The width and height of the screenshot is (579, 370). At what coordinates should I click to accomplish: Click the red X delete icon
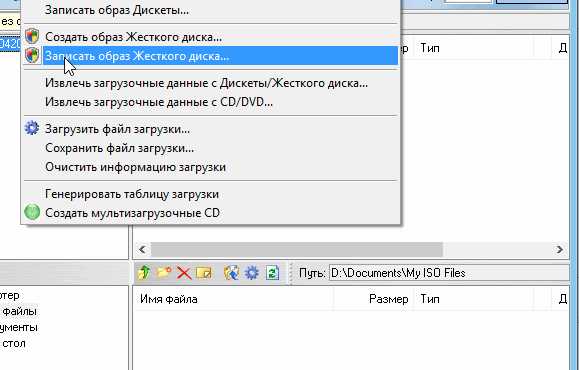click(184, 273)
